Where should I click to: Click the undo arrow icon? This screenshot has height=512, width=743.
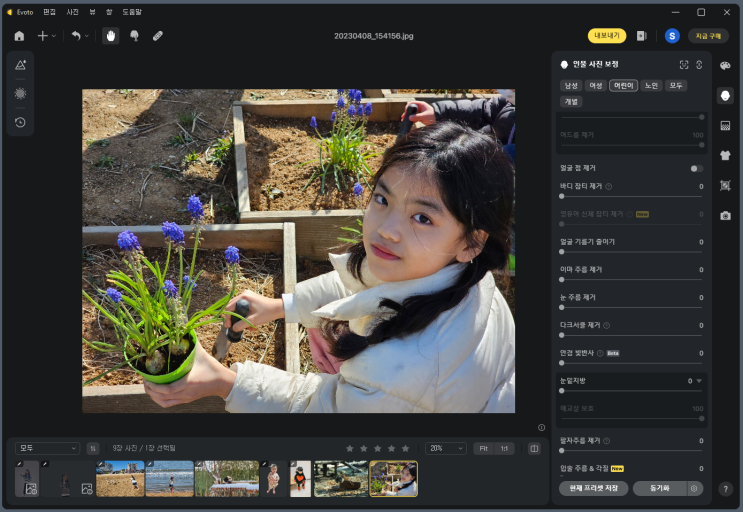[76, 36]
